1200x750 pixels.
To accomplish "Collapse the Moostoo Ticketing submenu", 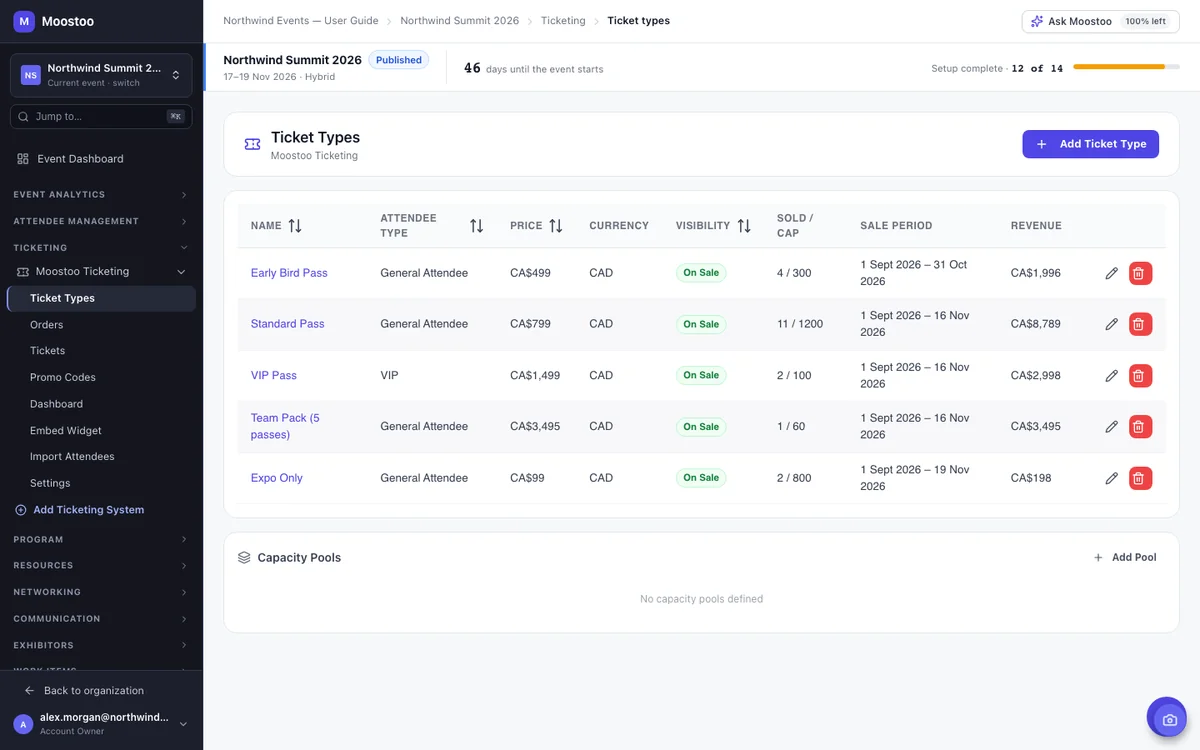I will (x=181, y=272).
